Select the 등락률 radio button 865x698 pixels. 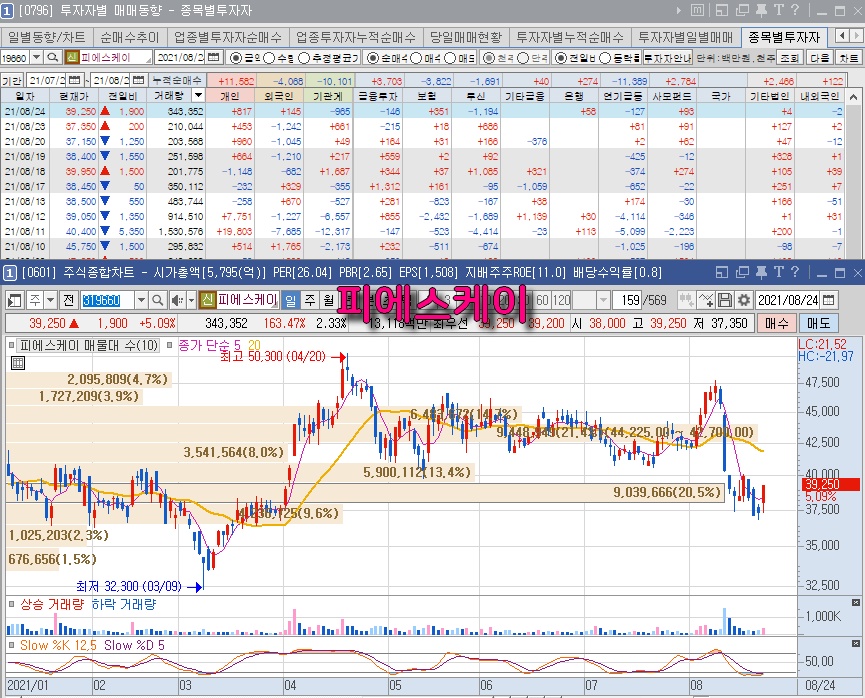click(x=605, y=58)
